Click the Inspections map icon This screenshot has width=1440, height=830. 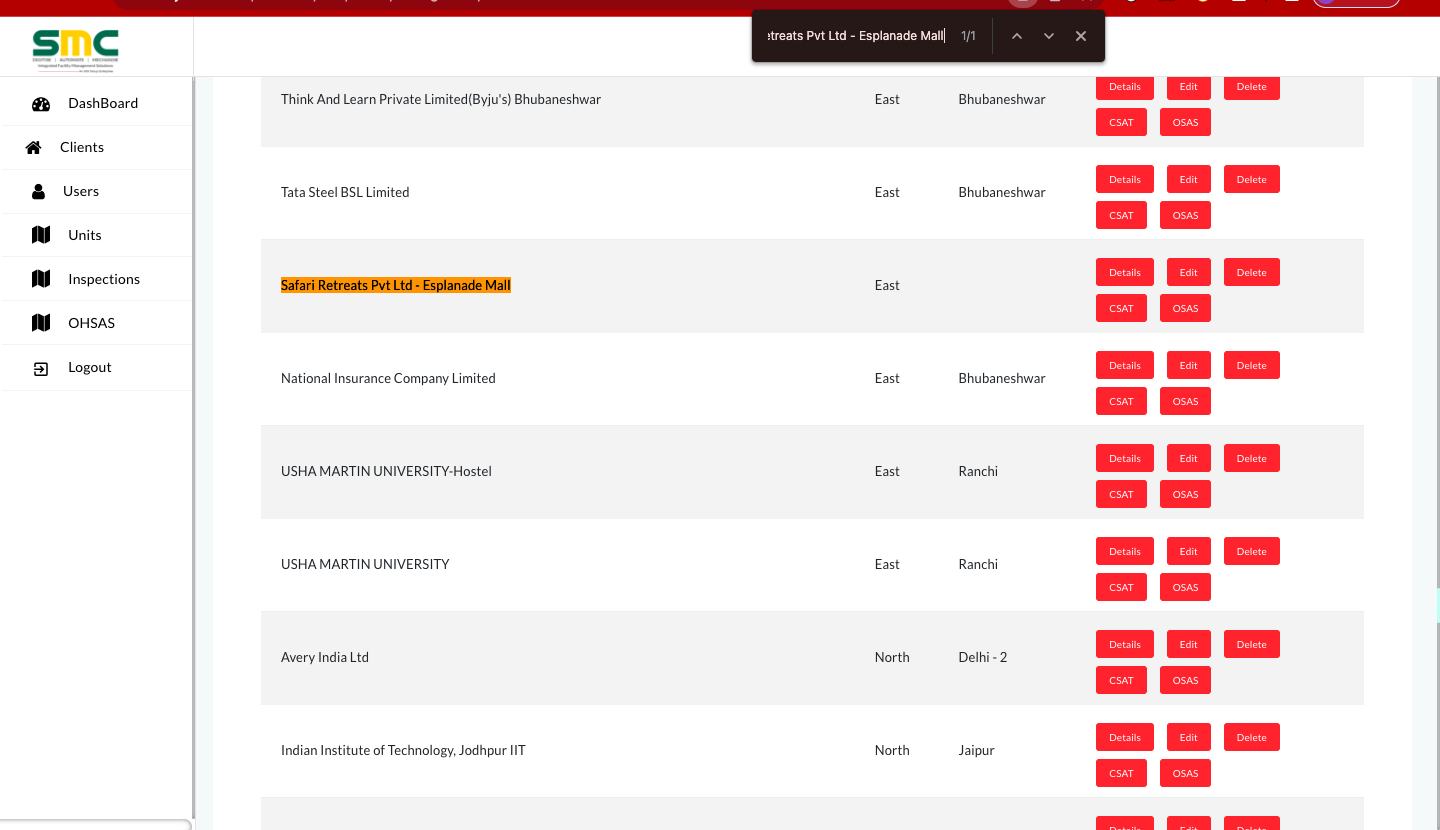point(41,279)
